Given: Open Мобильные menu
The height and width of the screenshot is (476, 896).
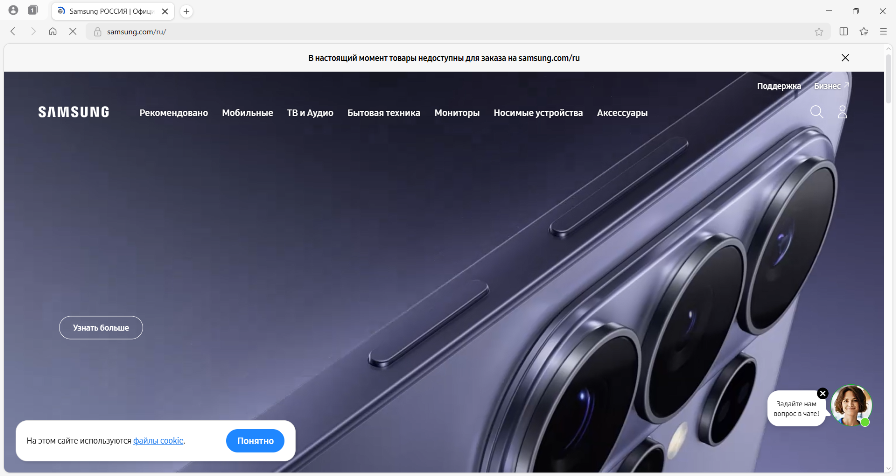Looking at the screenshot, I should (x=247, y=113).
